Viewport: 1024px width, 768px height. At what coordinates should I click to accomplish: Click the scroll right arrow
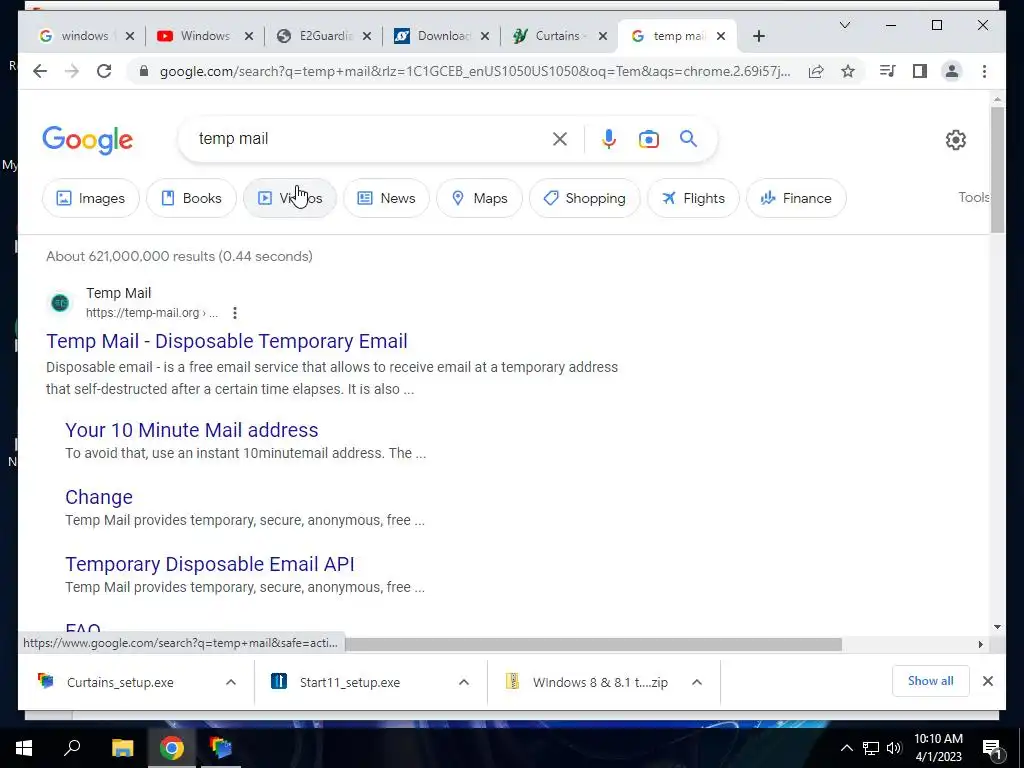click(x=980, y=645)
